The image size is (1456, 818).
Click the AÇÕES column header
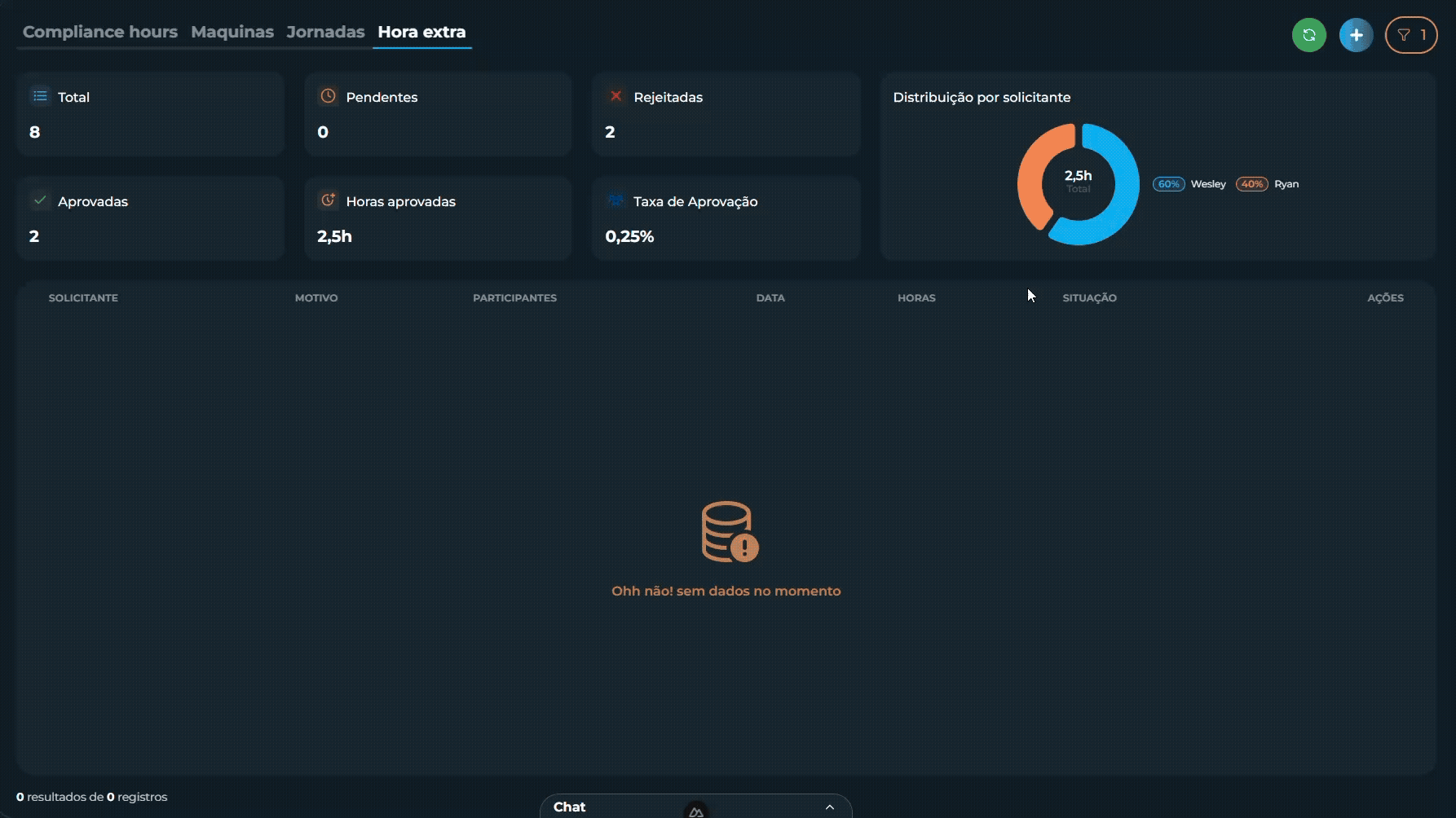pos(1385,298)
